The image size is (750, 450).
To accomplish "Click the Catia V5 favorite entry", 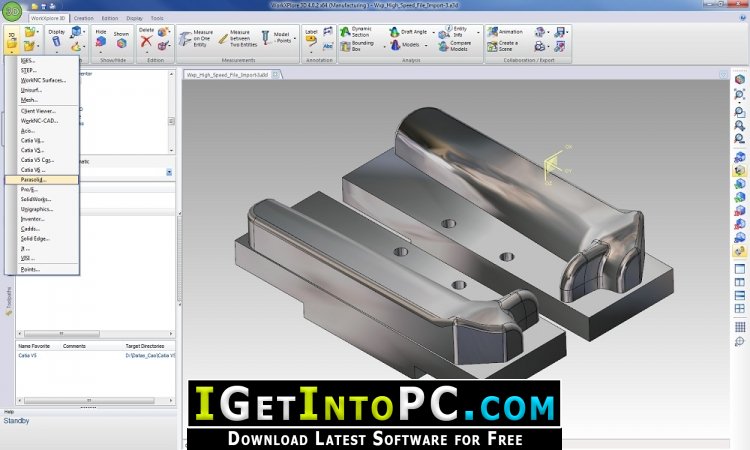I will (27, 356).
